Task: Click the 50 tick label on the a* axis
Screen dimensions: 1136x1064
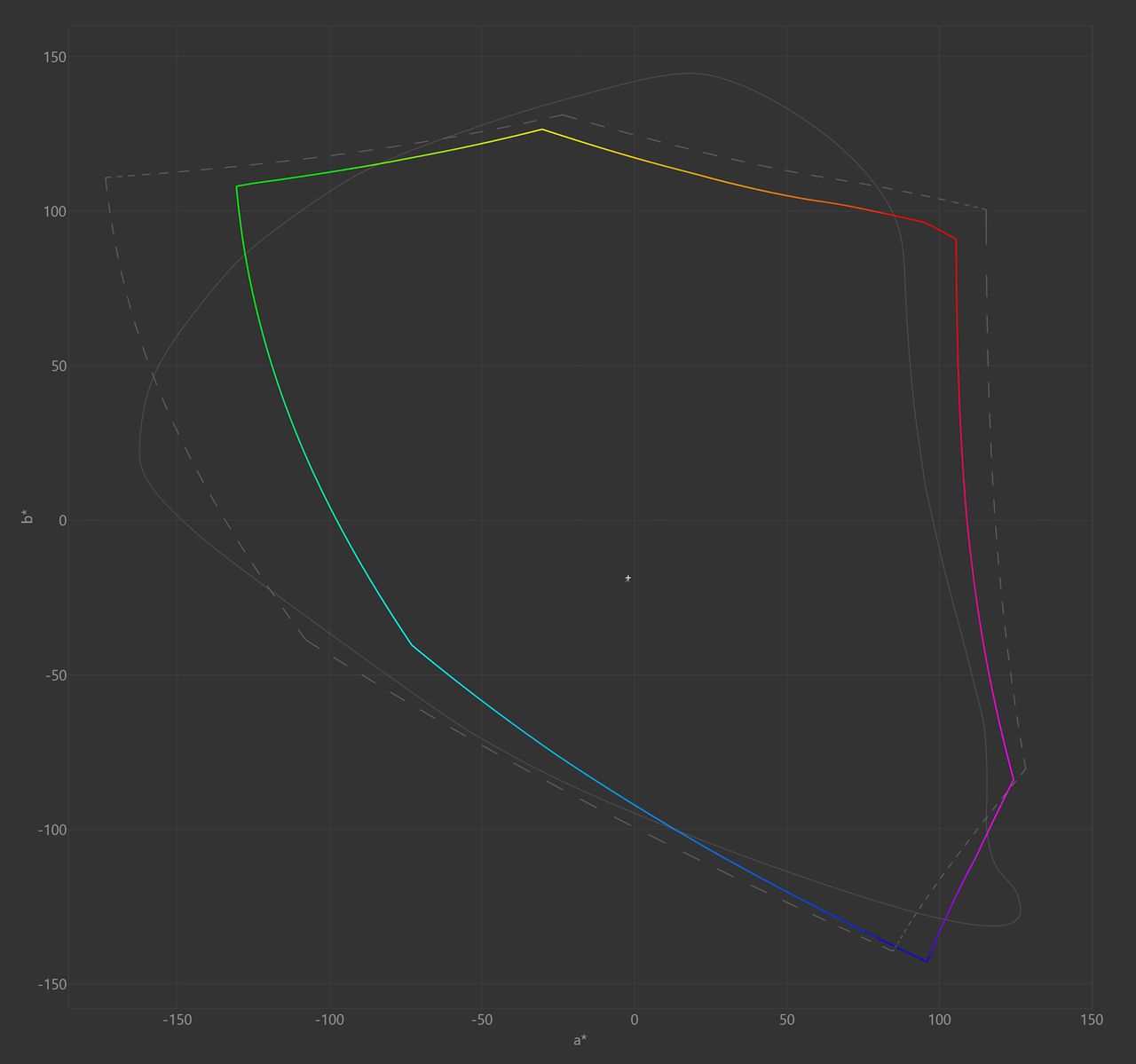Action: (787, 1020)
